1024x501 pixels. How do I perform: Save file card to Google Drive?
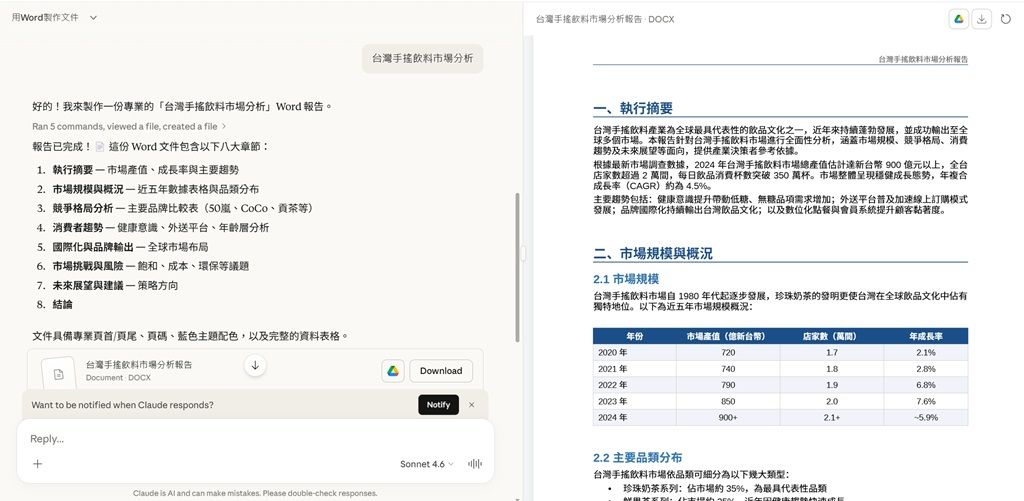point(392,370)
